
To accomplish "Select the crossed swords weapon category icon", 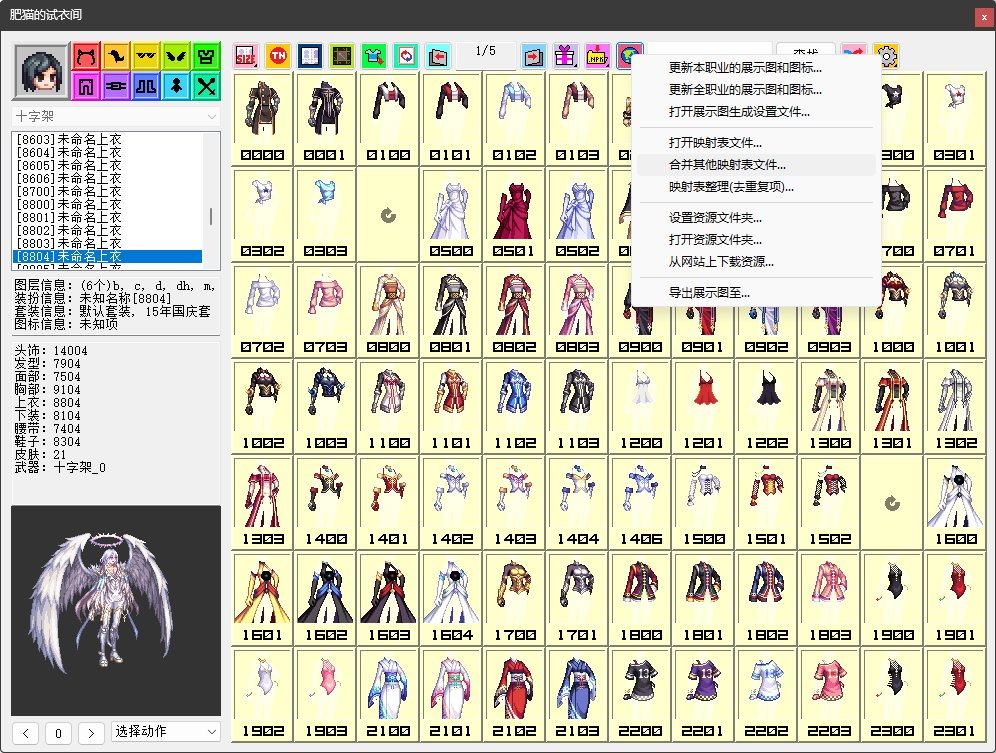I will coord(206,86).
